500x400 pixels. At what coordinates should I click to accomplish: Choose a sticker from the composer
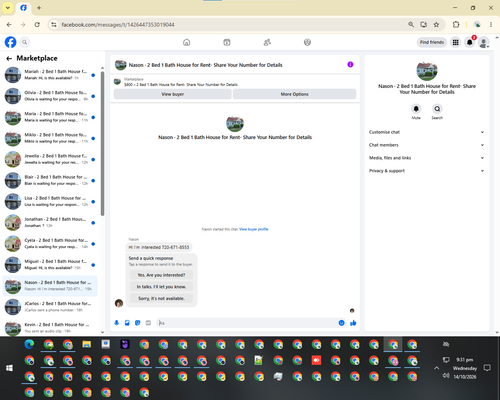pos(138,323)
